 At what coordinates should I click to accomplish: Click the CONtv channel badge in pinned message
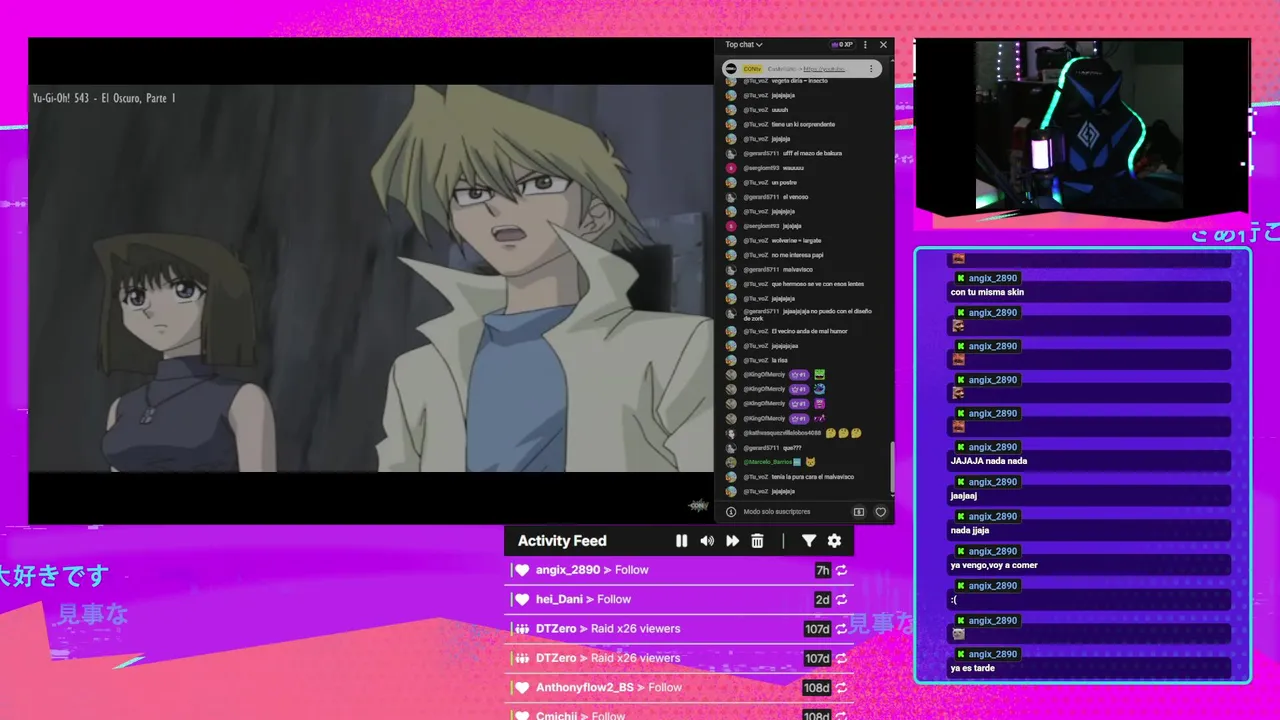point(752,69)
